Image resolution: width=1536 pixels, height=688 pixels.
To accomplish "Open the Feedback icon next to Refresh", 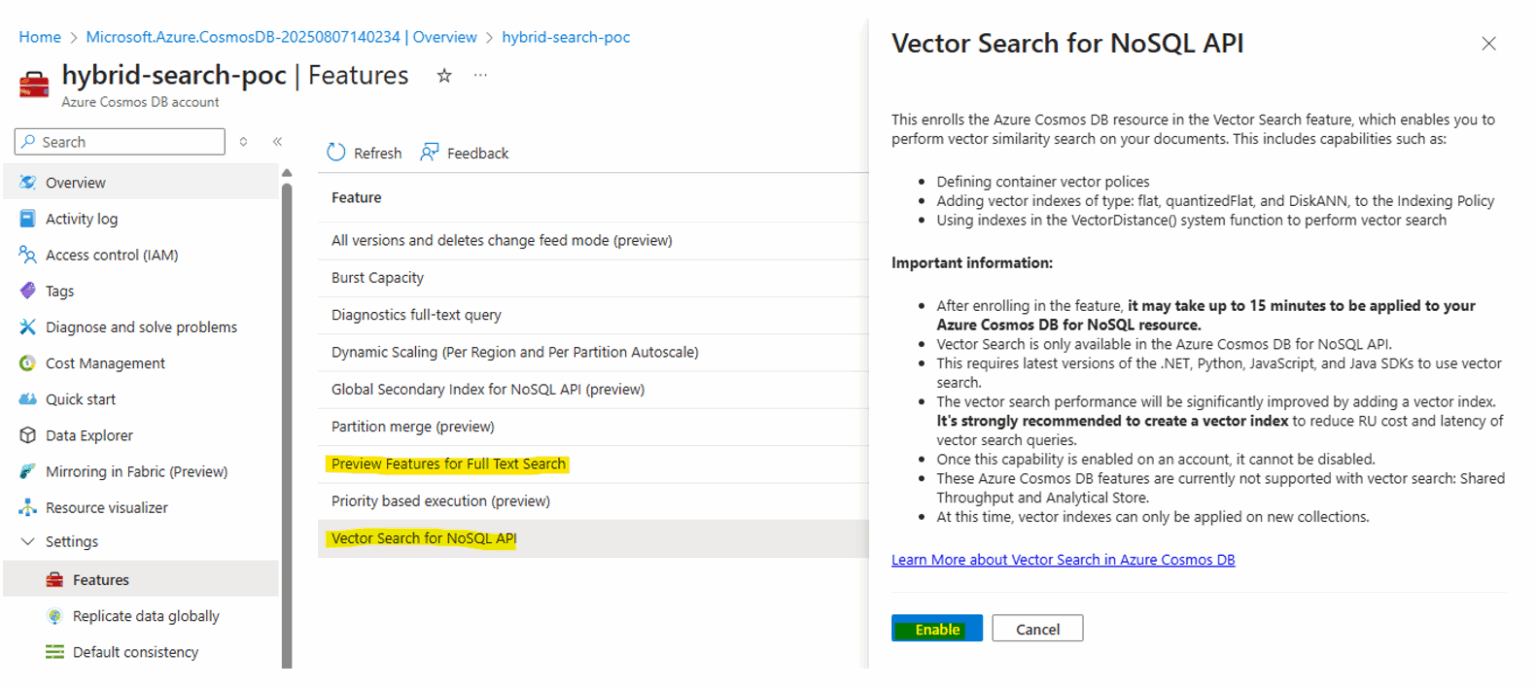I will coord(429,152).
